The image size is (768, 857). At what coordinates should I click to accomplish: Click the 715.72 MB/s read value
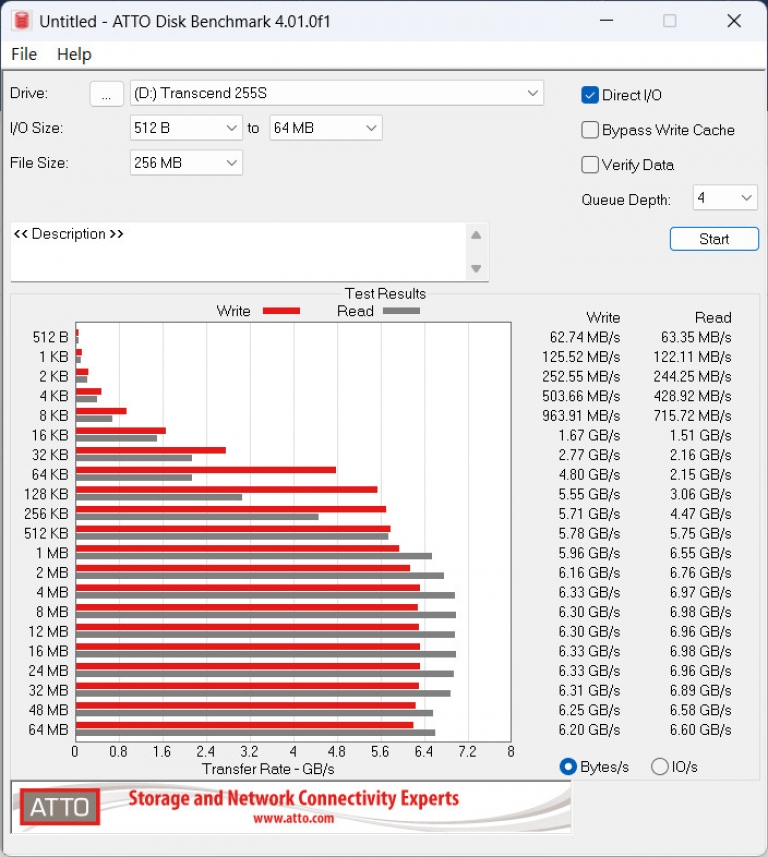(693, 416)
